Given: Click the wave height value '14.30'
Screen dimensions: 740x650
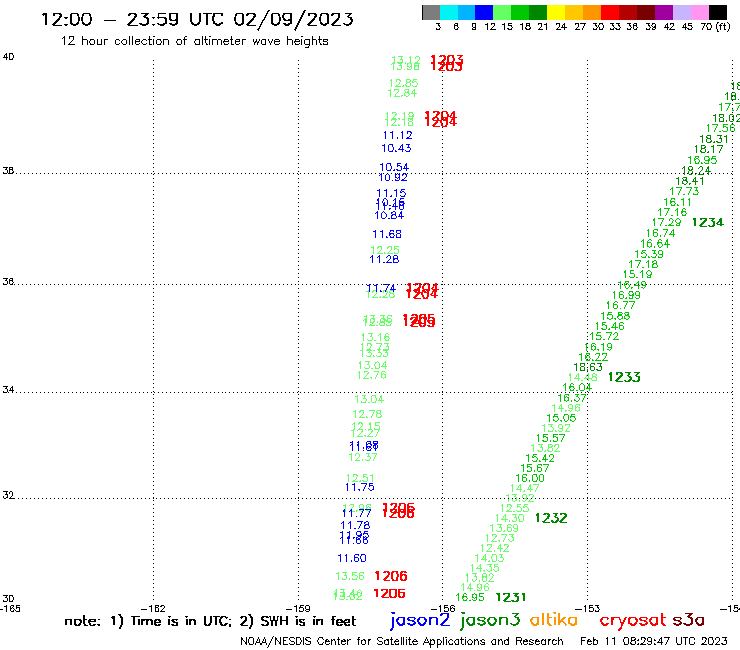Looking at the screenshot, I should tap(510, 518).
